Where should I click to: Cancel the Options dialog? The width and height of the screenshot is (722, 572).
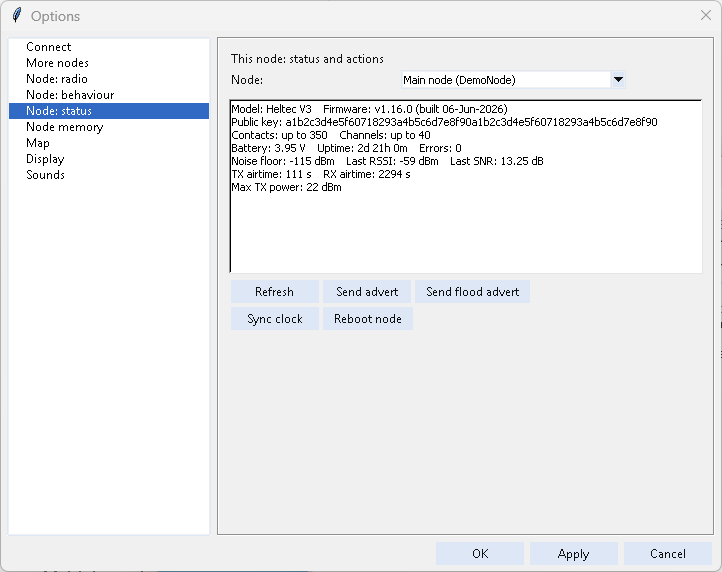668,554
